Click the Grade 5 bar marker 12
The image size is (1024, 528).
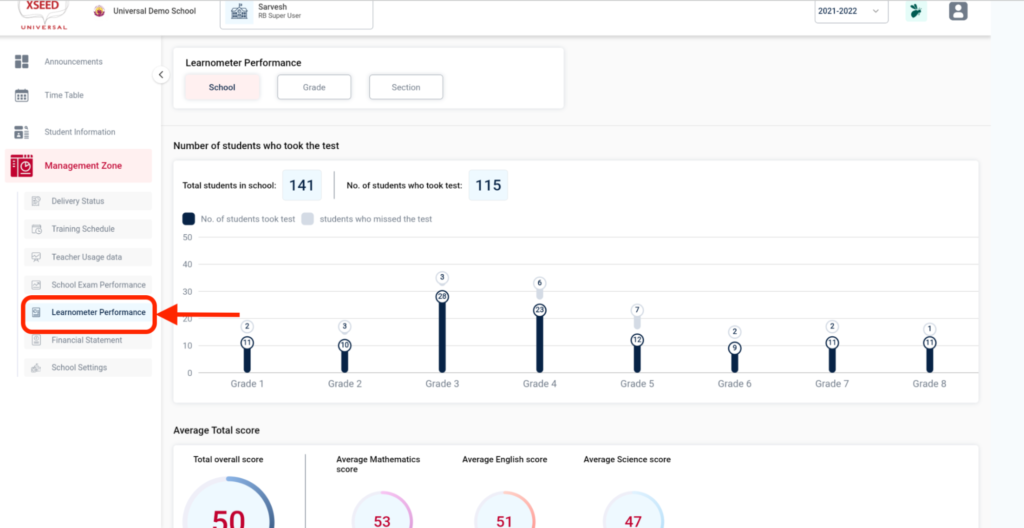pyautogui.click(x=637, y=340)
